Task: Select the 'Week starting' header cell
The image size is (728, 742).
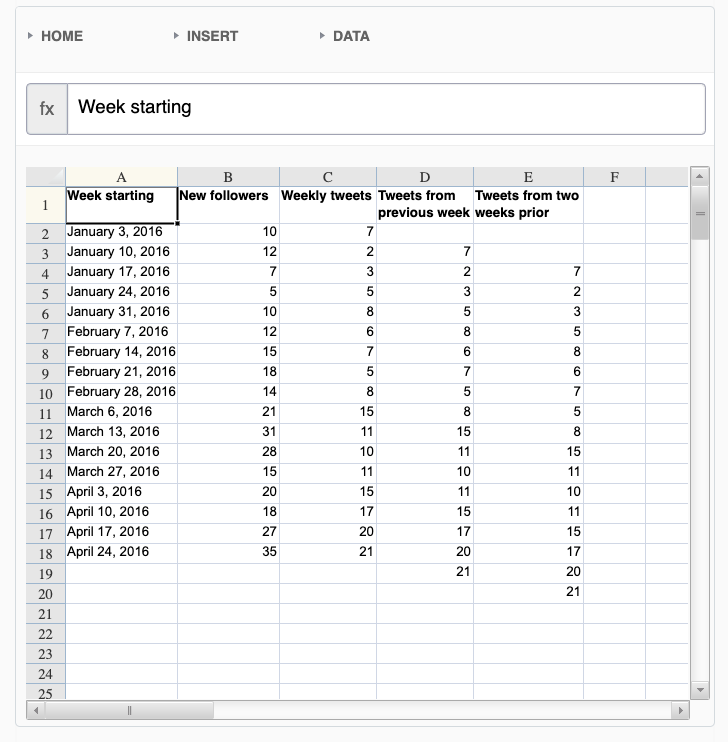Action: pyautogui.click(x=122, y=205)
